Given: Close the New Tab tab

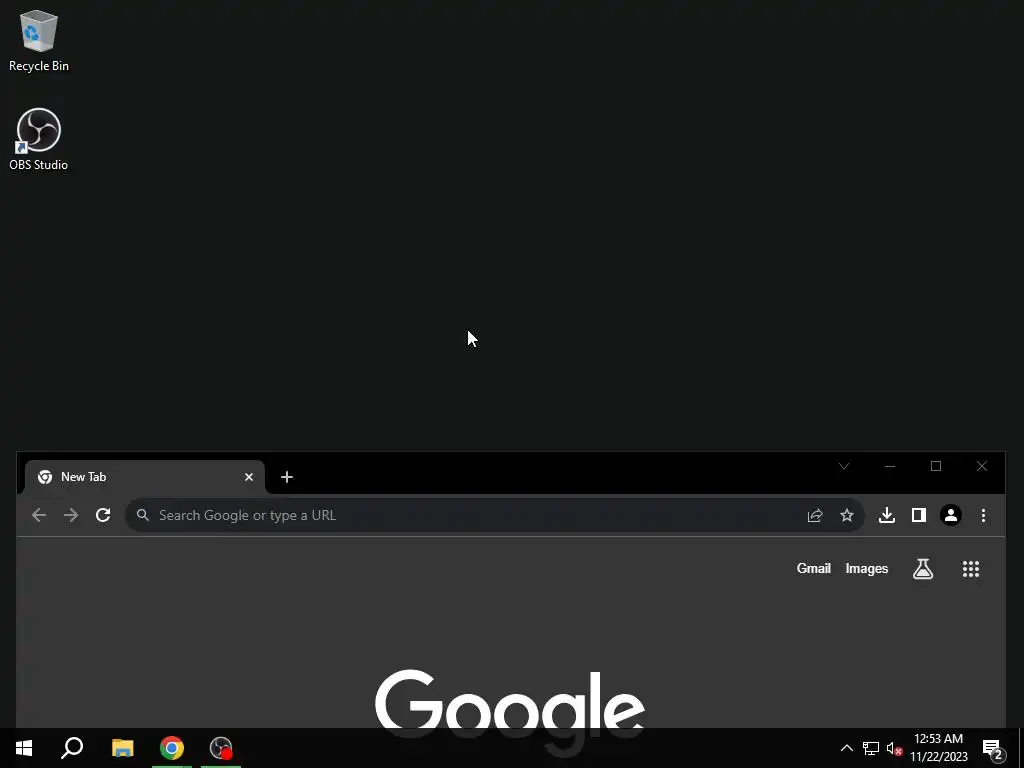Looking at the screenshot, I should pos(249,477).
